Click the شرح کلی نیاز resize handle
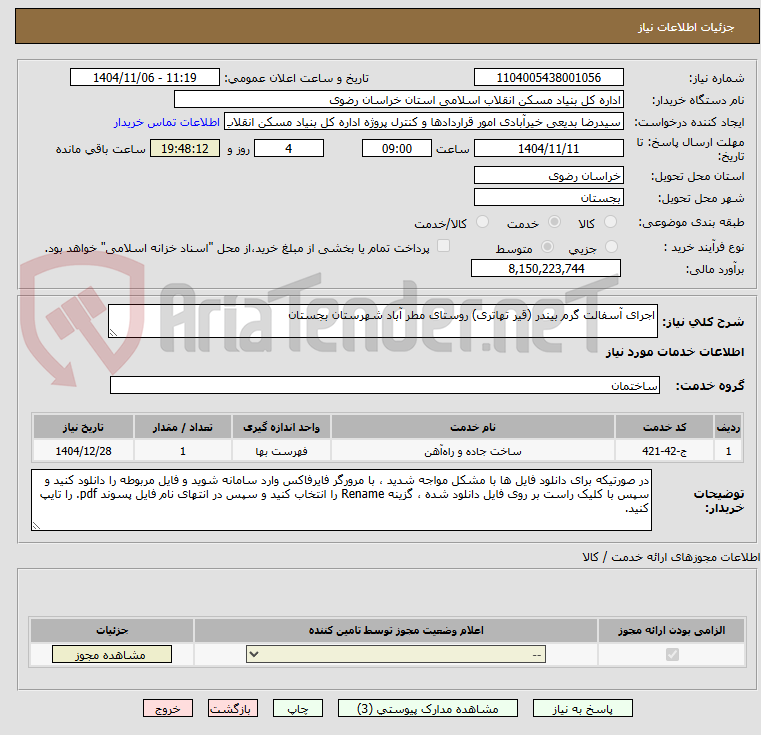 pyautogui.click(x=113, y=333)
